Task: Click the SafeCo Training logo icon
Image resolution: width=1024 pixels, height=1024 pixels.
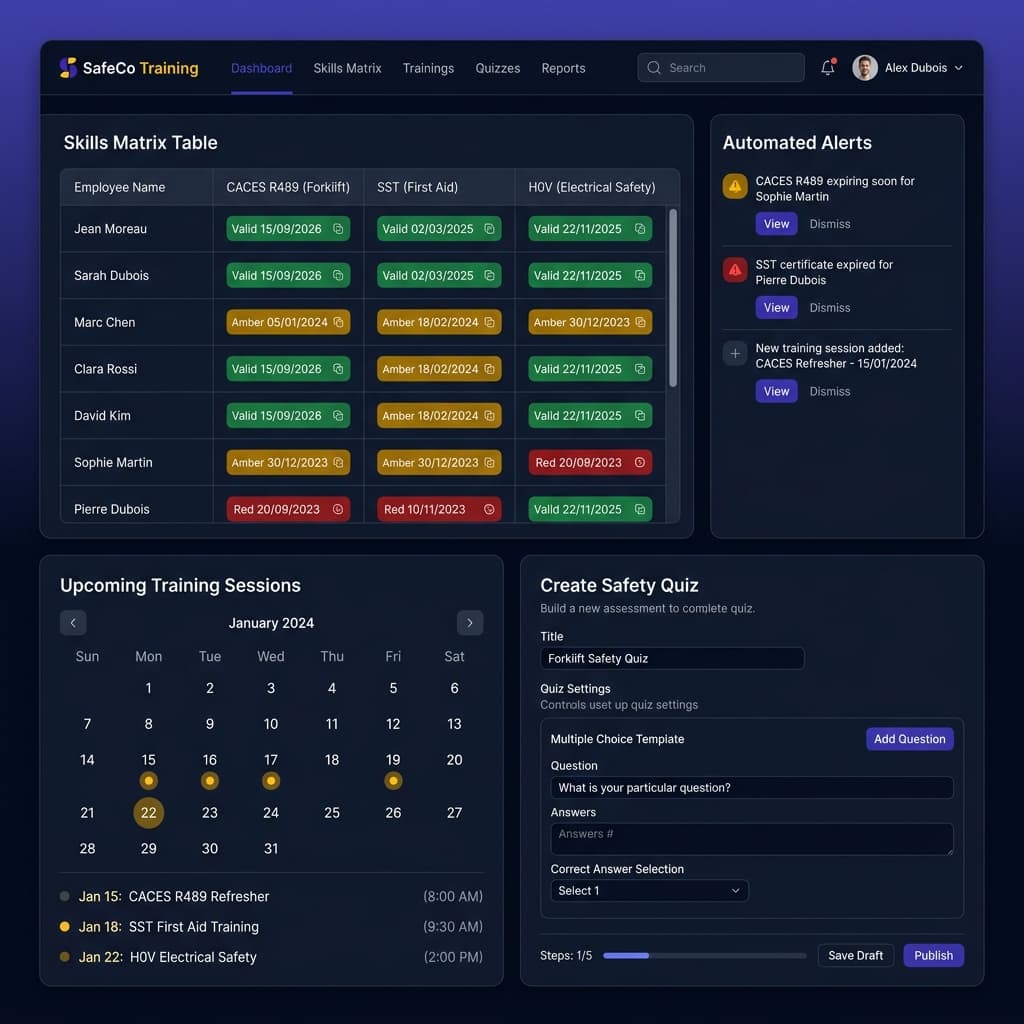Action: coord(68,68)
